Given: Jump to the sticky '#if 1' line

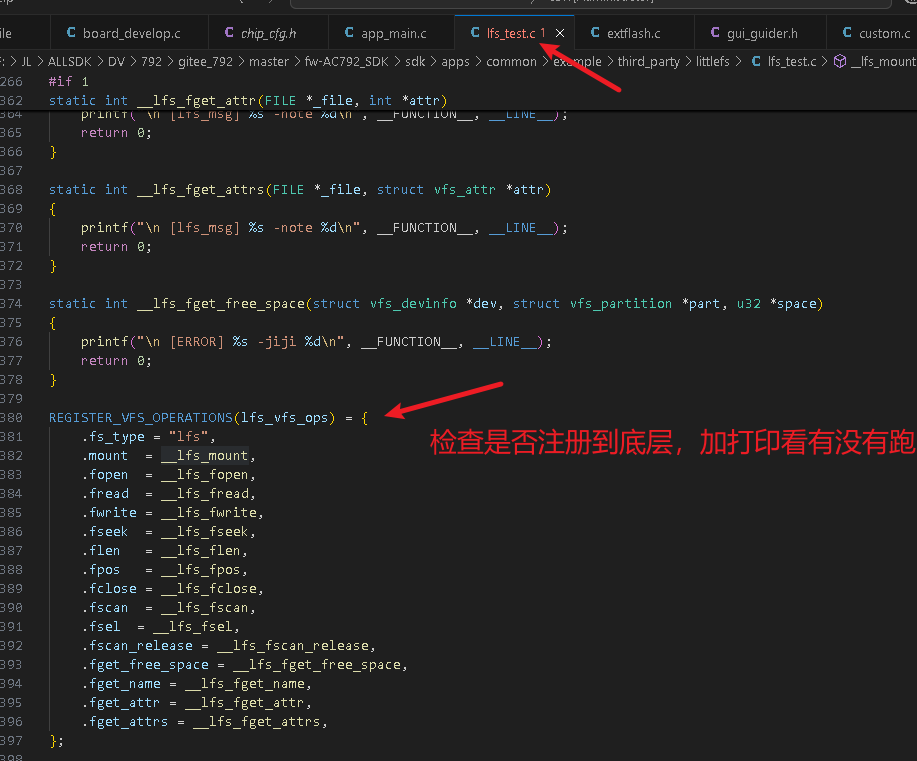Looking at the screenshot, I should click(x=68, y=81).
